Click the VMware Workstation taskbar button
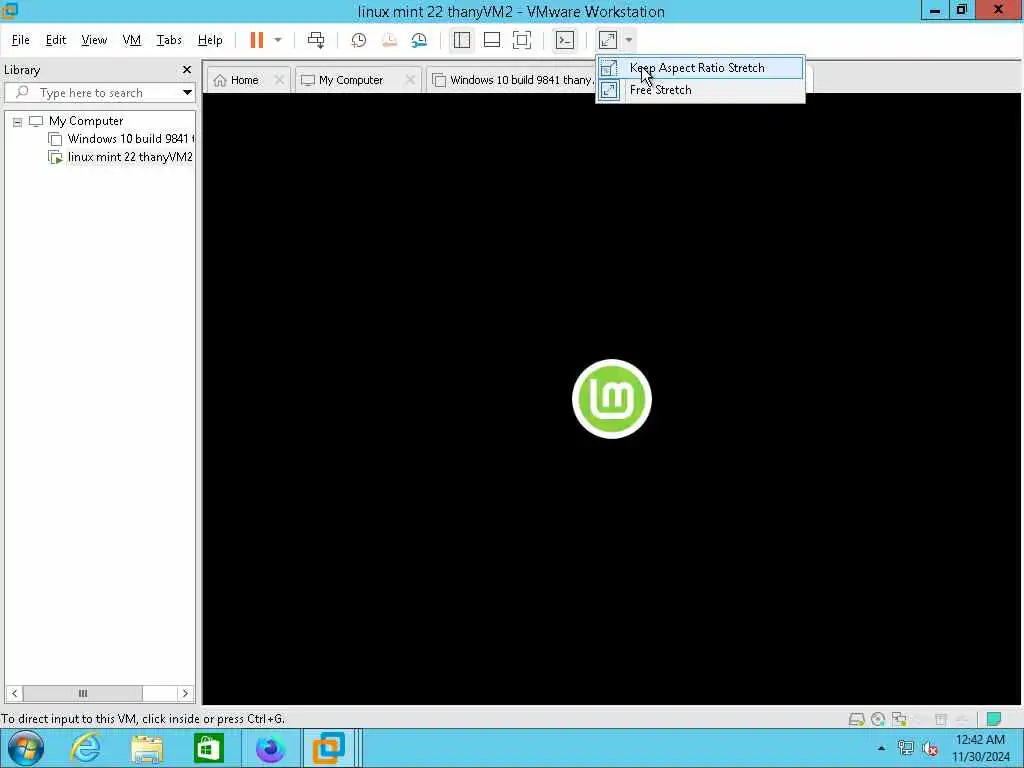The image size is (1024, 768). (x=328, y=748)
